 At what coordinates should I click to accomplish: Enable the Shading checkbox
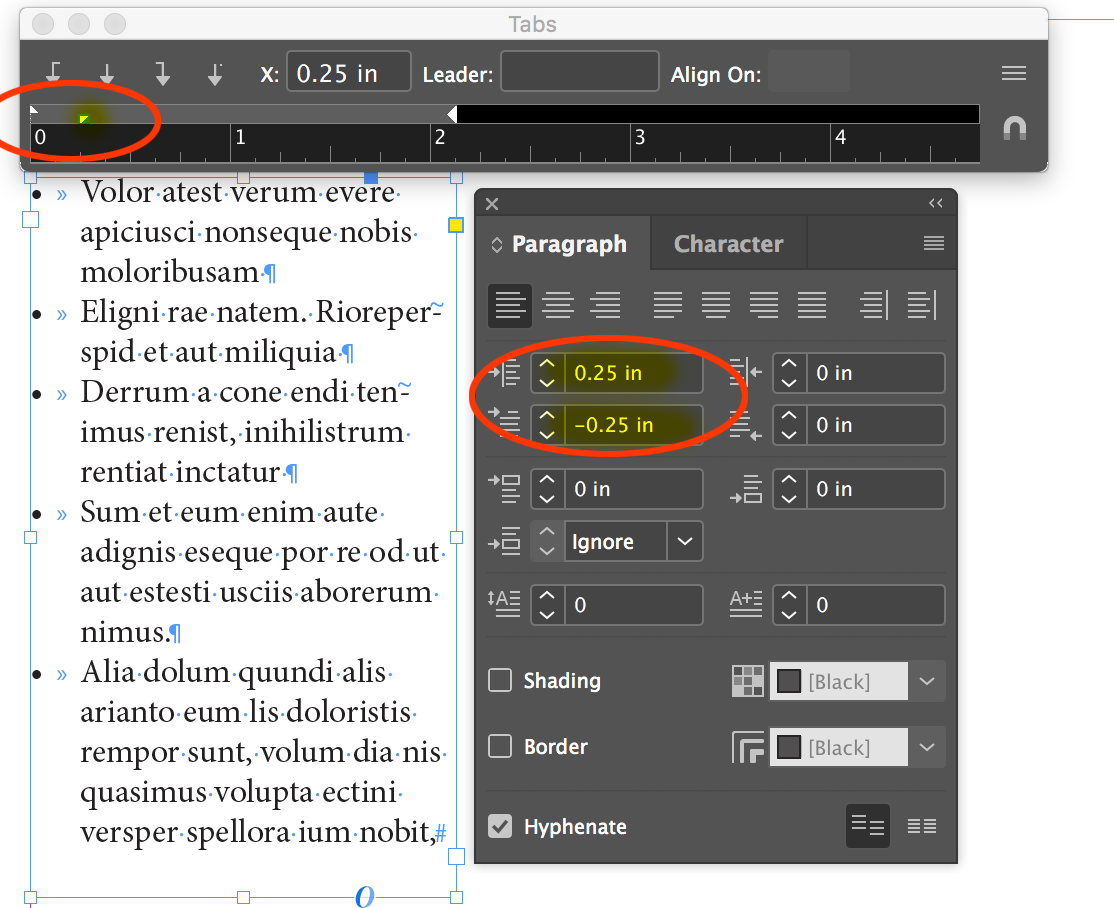[500, 680]
